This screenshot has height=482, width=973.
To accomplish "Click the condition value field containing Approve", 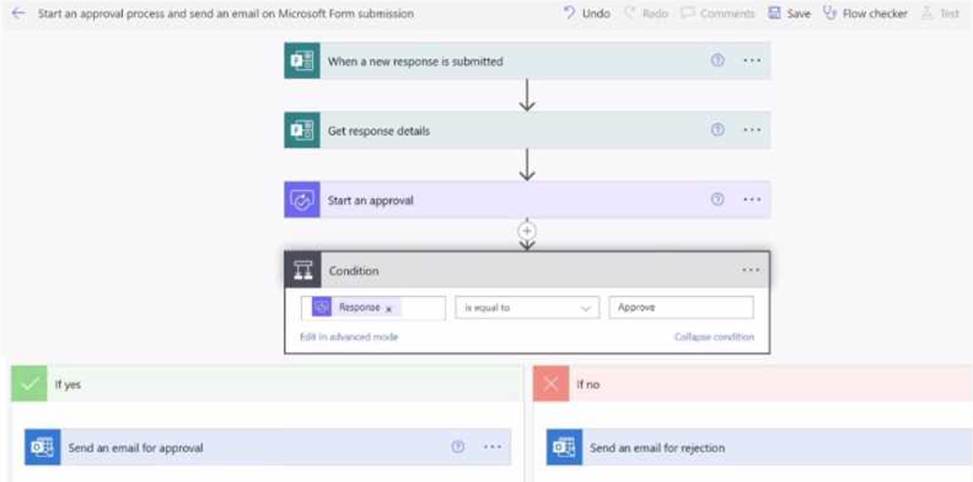I will (x=681, y=308).
